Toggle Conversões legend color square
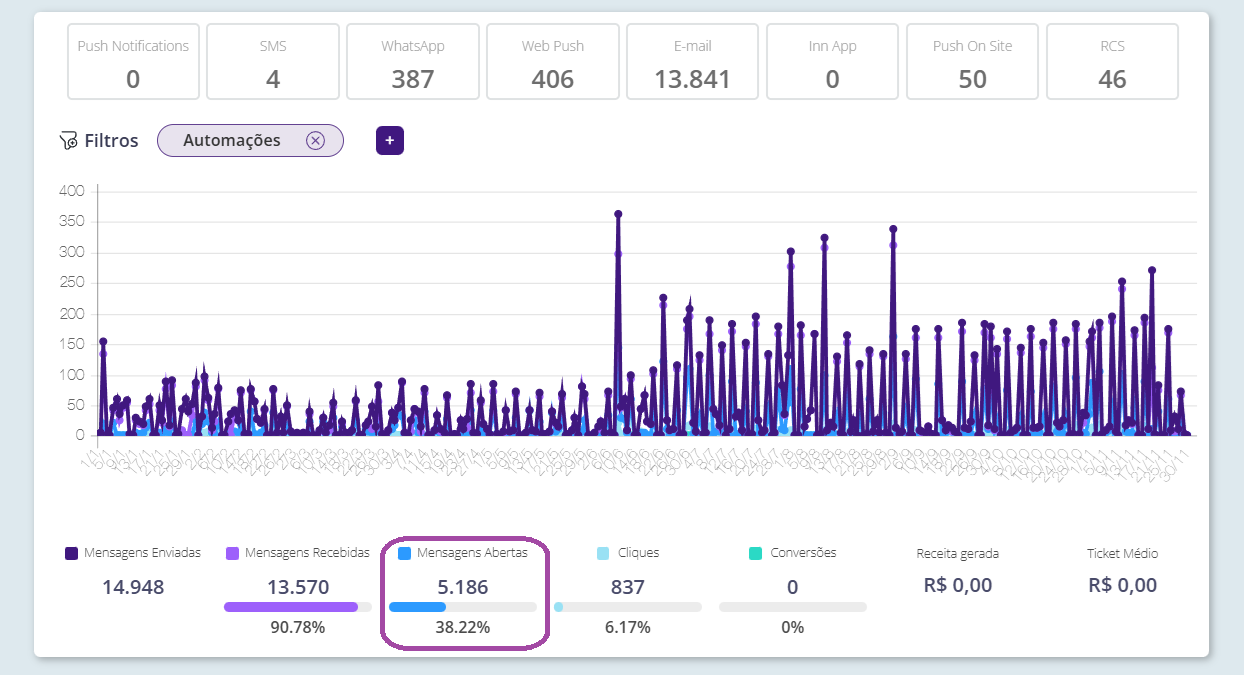 point(755,553)
